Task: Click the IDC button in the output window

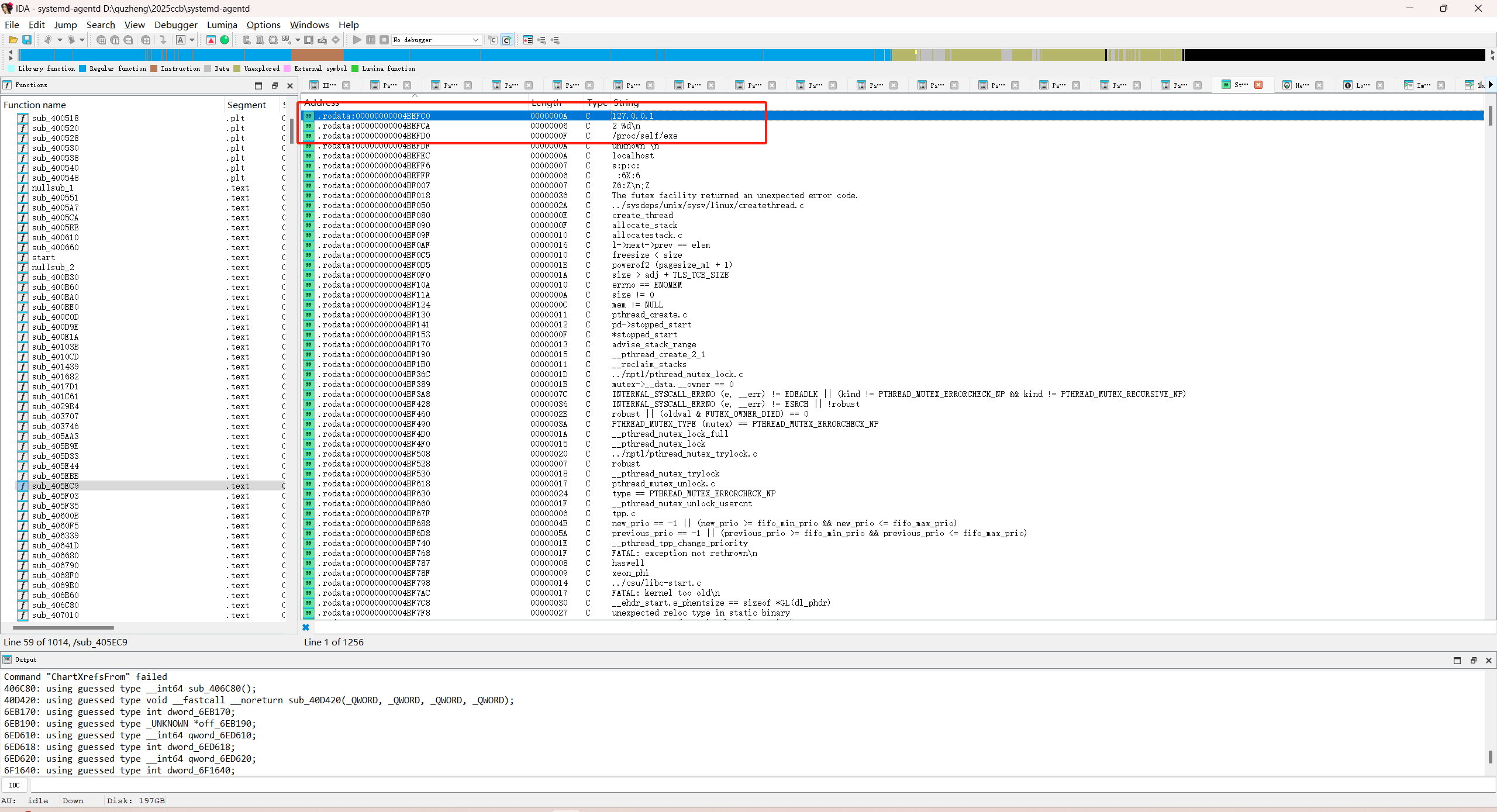Action: [15, 785]
